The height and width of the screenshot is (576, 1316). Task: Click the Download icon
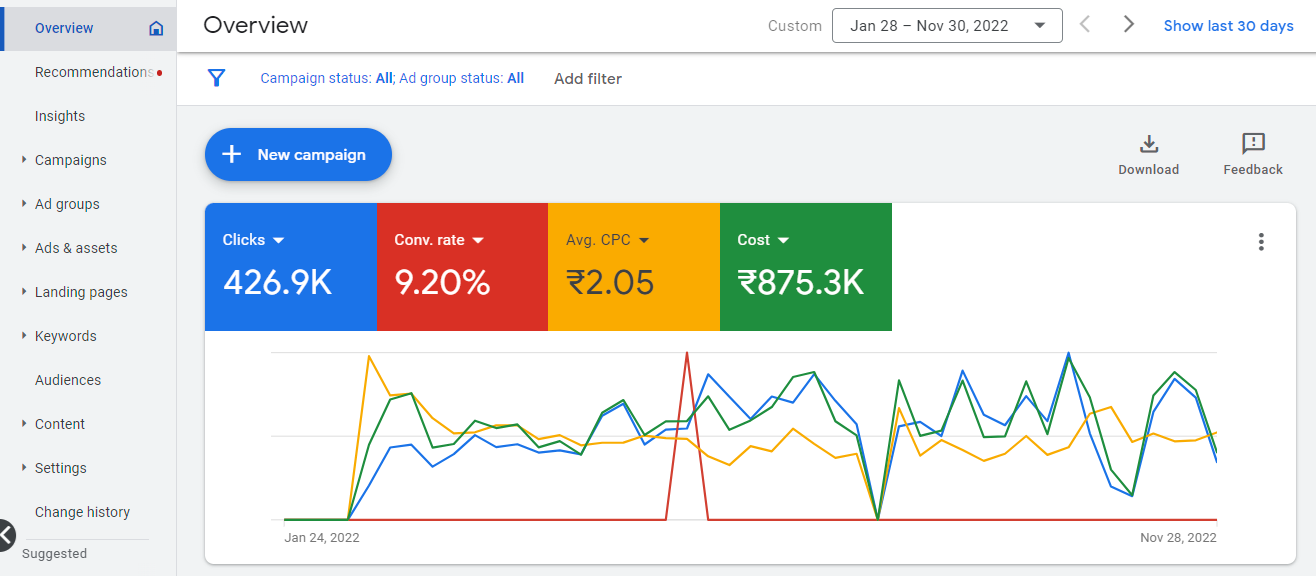(1148, 144)
